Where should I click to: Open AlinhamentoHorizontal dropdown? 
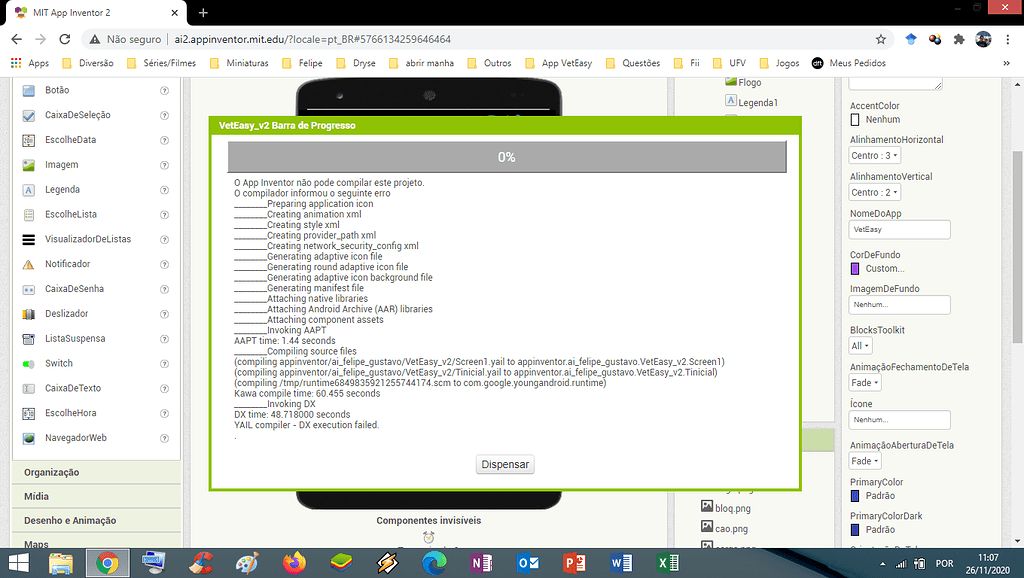click(875, 156)
